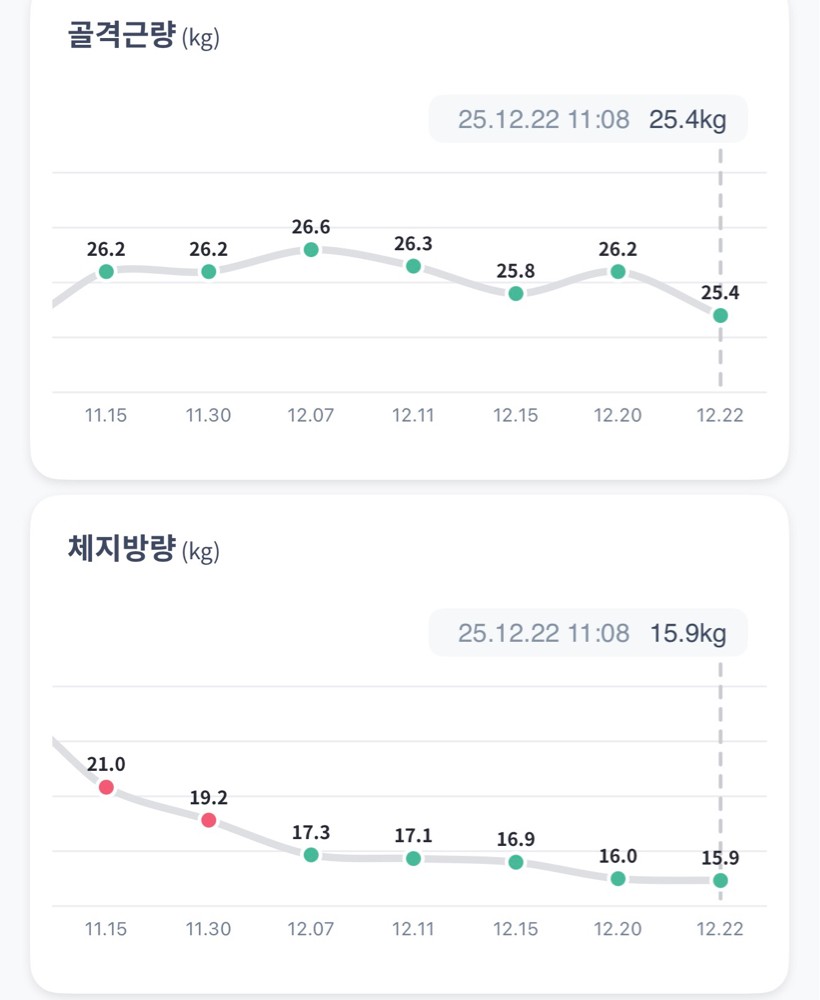Click the 25.8 data point on 골격근량 chart
This screenshot has height=1000, width=820.
click(x=516, y=294)
